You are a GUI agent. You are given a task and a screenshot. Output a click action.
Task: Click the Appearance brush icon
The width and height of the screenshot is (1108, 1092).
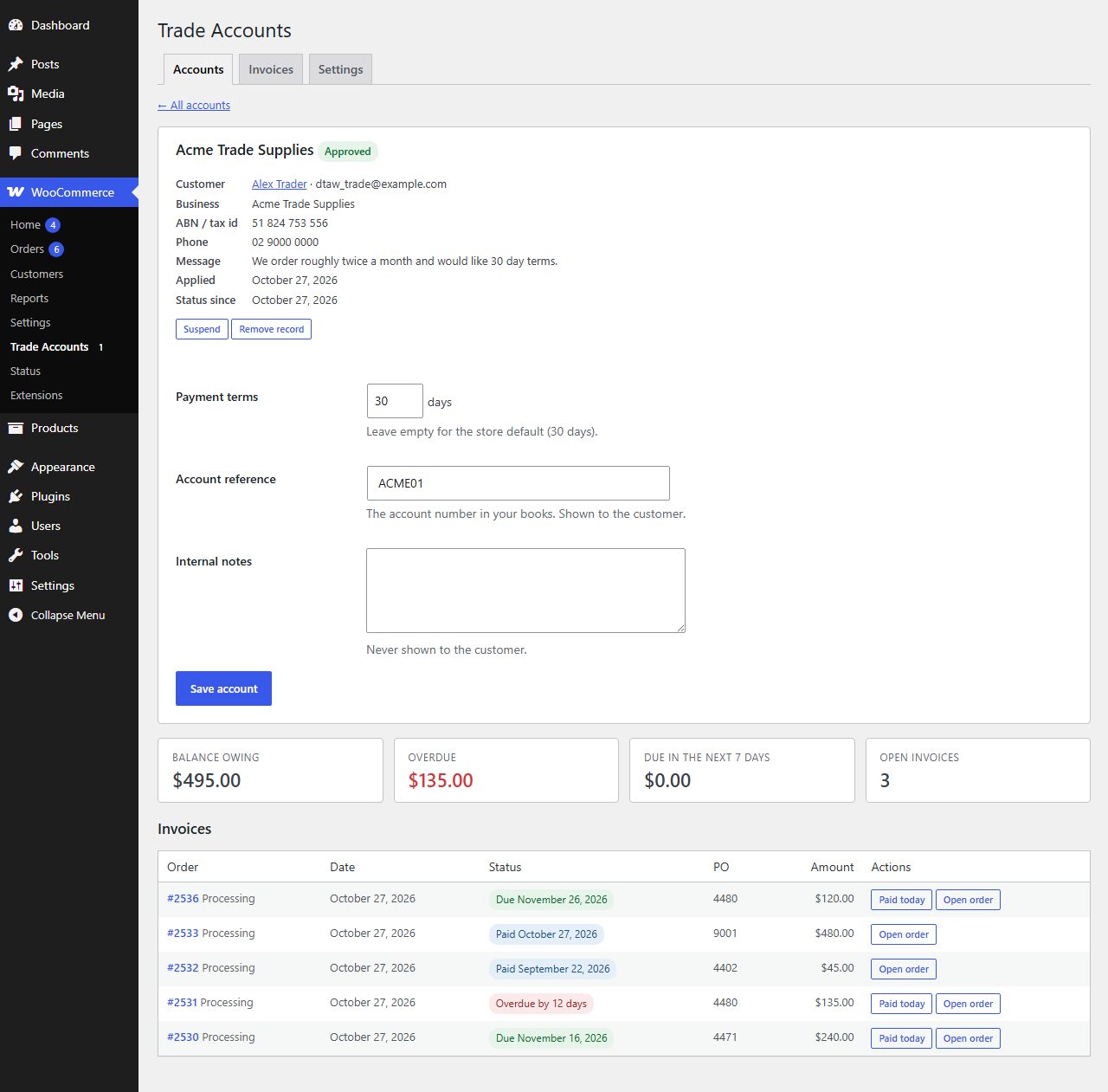tap(16, 467)
